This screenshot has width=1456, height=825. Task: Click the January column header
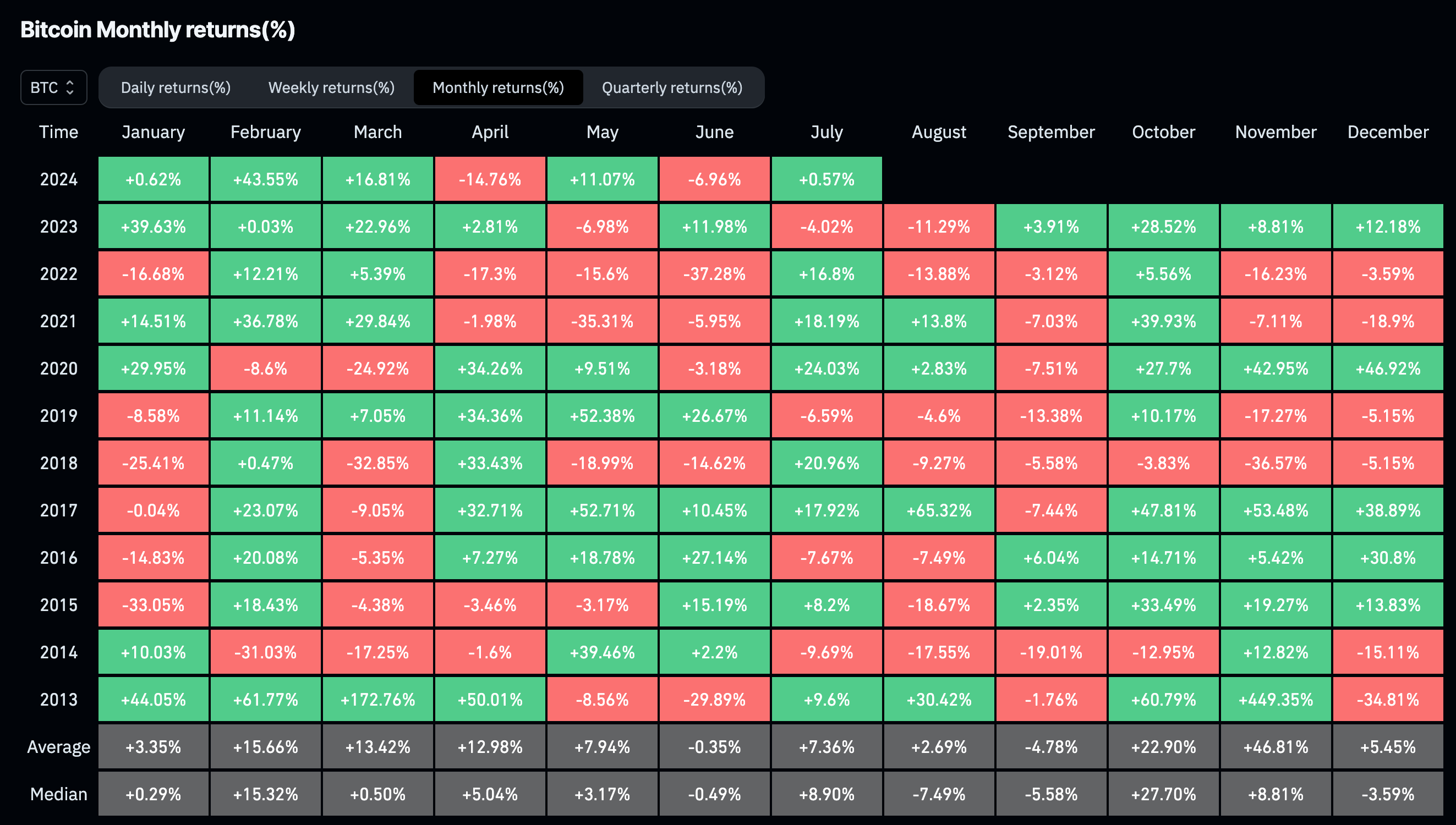tap(153, 132)
